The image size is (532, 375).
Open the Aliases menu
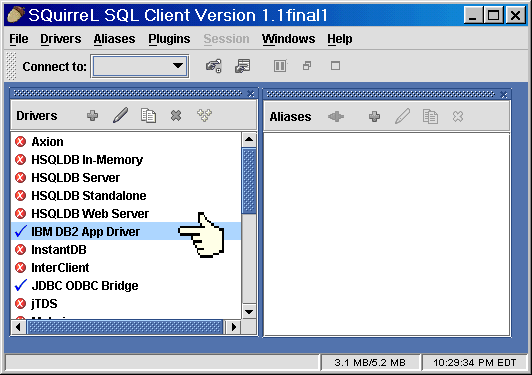coord(114,39)
